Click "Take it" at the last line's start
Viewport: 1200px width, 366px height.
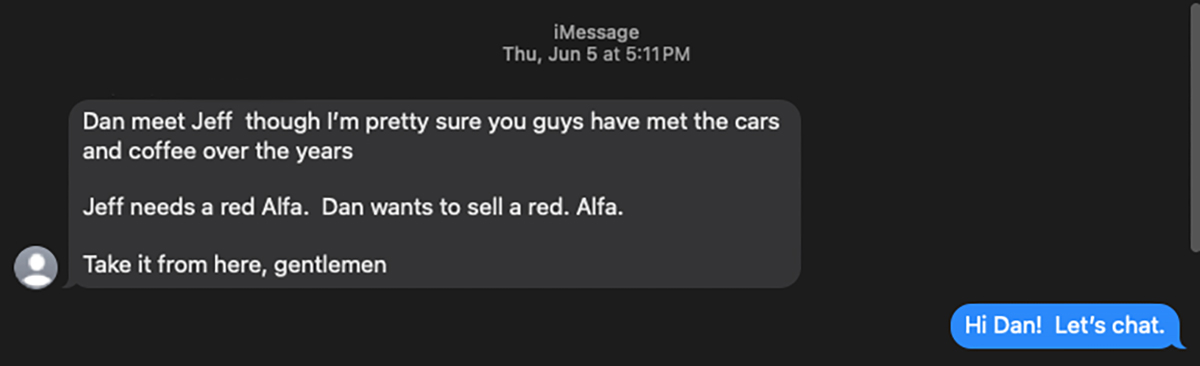[114, 266]
